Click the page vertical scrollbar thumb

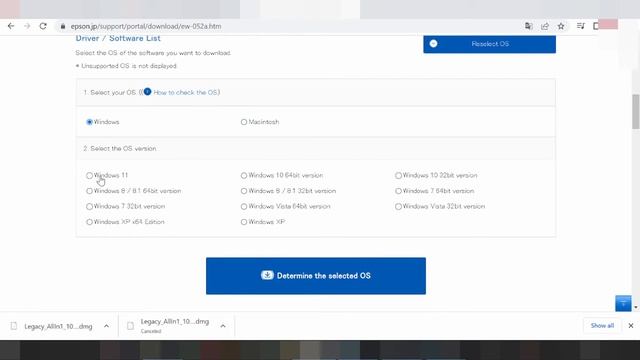[x=636, y=111]
